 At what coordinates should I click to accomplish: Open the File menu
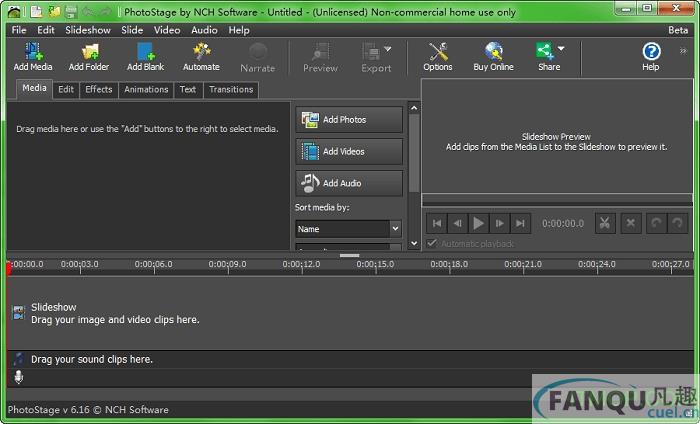pyautogui.click(x=19, y=30)
